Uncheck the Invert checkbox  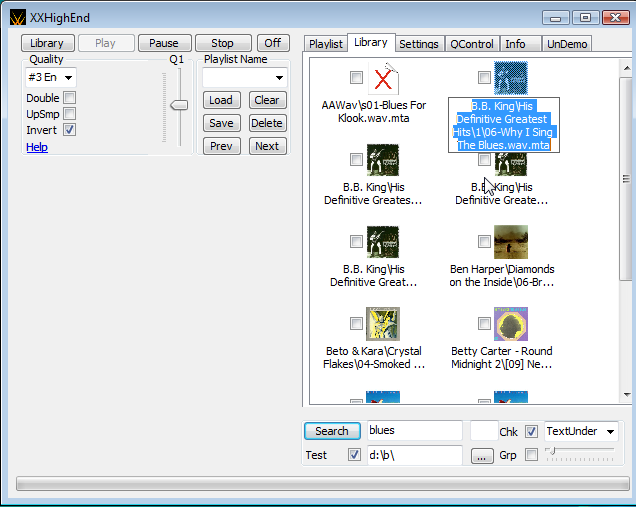(69, 130)
